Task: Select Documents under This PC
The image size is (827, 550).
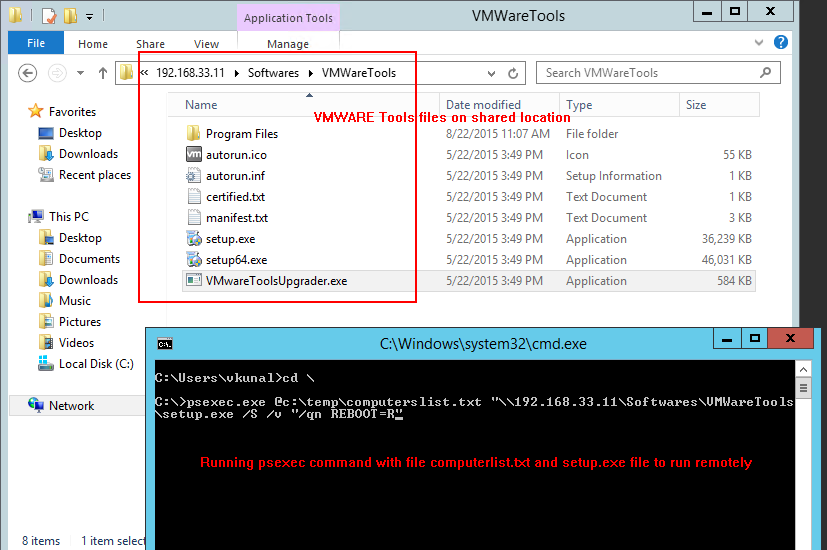Action: (89, 259)
